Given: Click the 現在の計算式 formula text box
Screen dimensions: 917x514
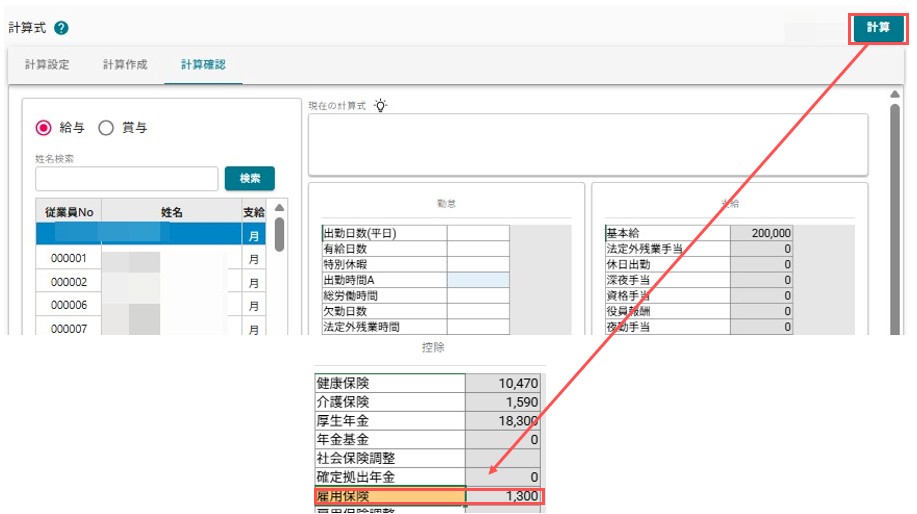Looking at the screenshot, I should (588, 144).
